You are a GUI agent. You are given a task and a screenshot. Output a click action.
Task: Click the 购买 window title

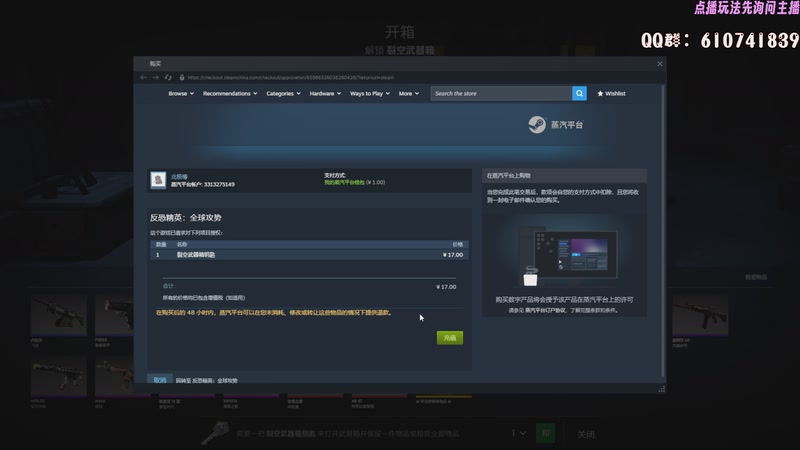pyautogui.click(x=155, y=64)
